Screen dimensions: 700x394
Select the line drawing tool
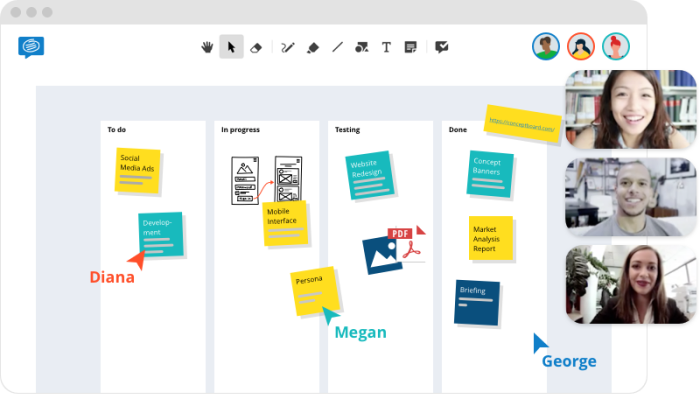pos(338,47)
